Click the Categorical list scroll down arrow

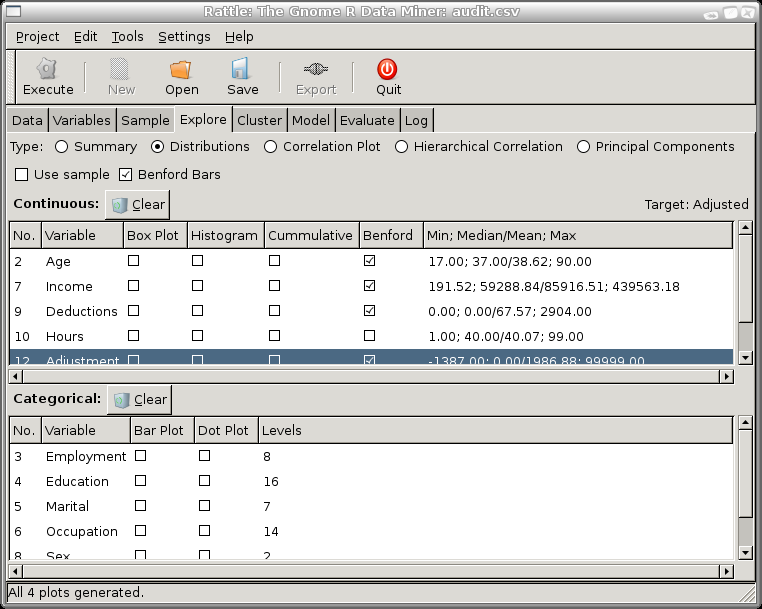coord(745,553)
